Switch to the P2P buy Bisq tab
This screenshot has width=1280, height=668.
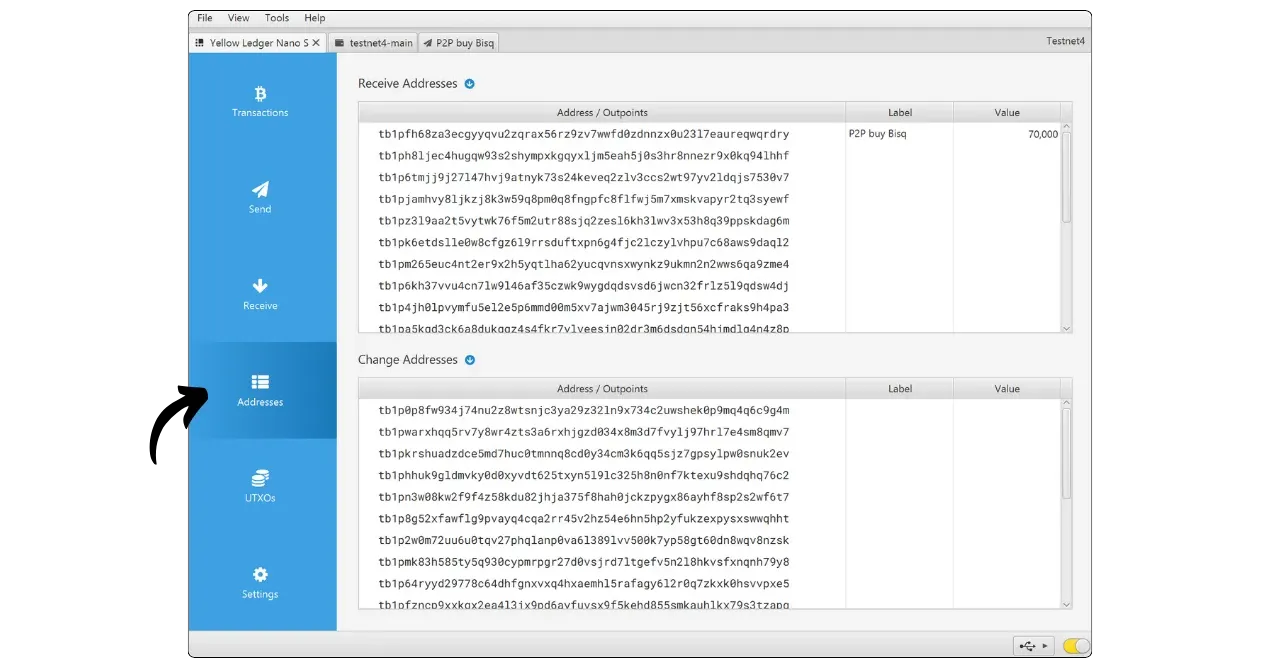458,43
